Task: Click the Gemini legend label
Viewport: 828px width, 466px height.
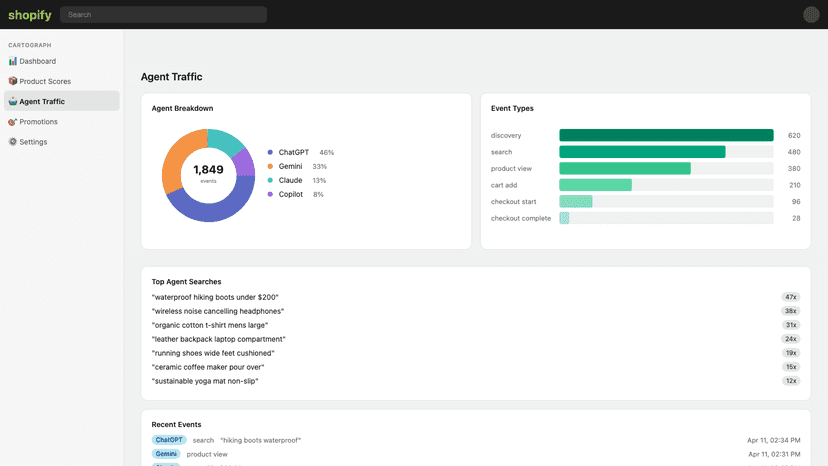Action: 290,166
